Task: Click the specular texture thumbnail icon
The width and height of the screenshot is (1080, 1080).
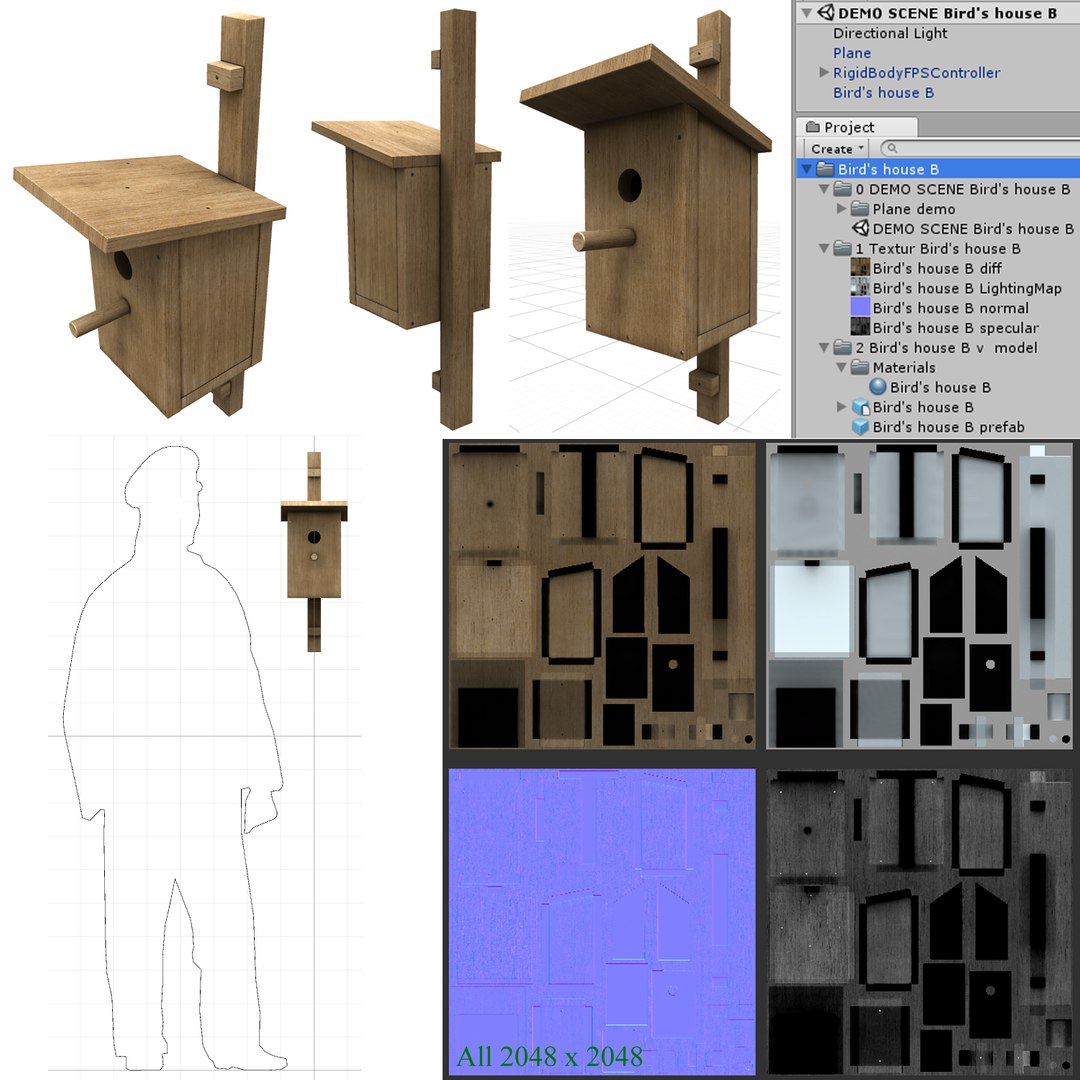Action: click(x=860, y=327)
